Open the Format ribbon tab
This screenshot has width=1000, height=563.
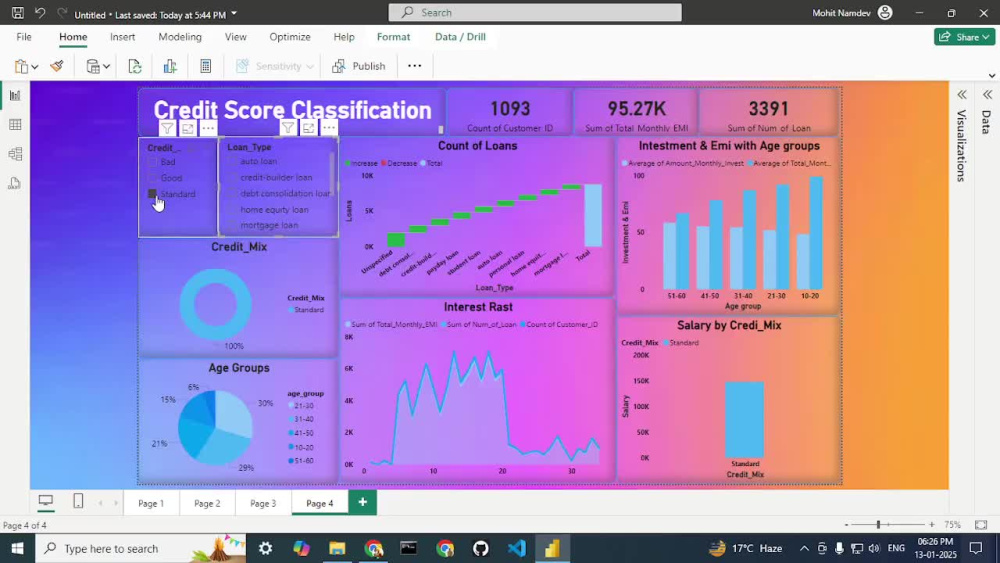tap(393, 37)
